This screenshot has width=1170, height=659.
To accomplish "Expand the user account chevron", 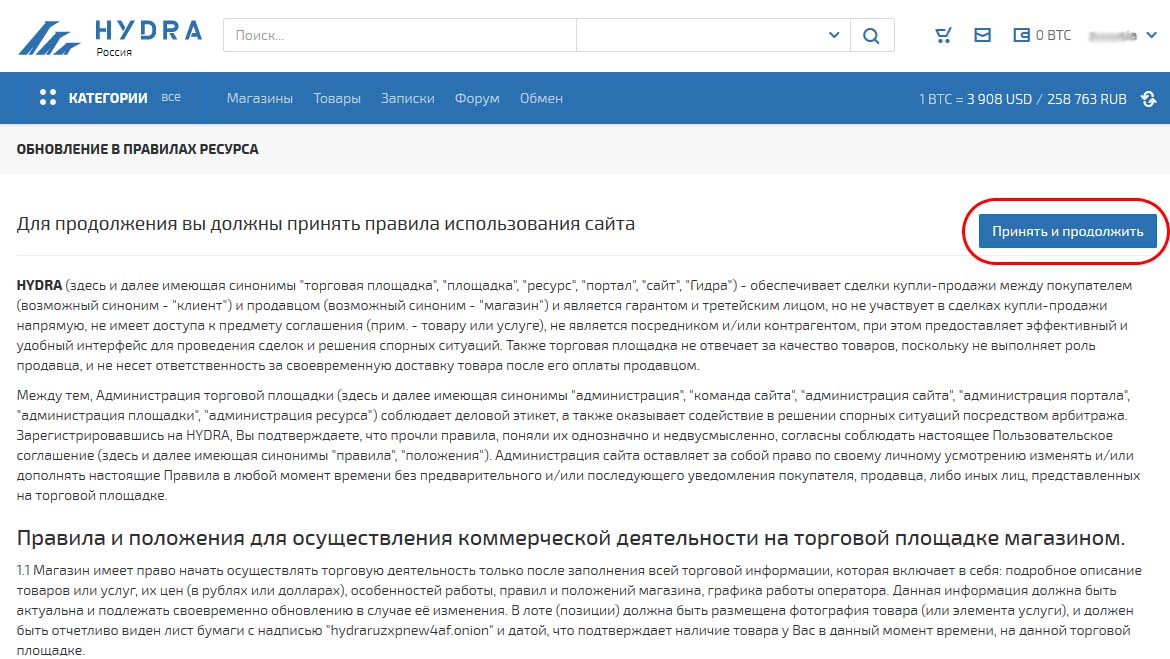I will 1151,35.
